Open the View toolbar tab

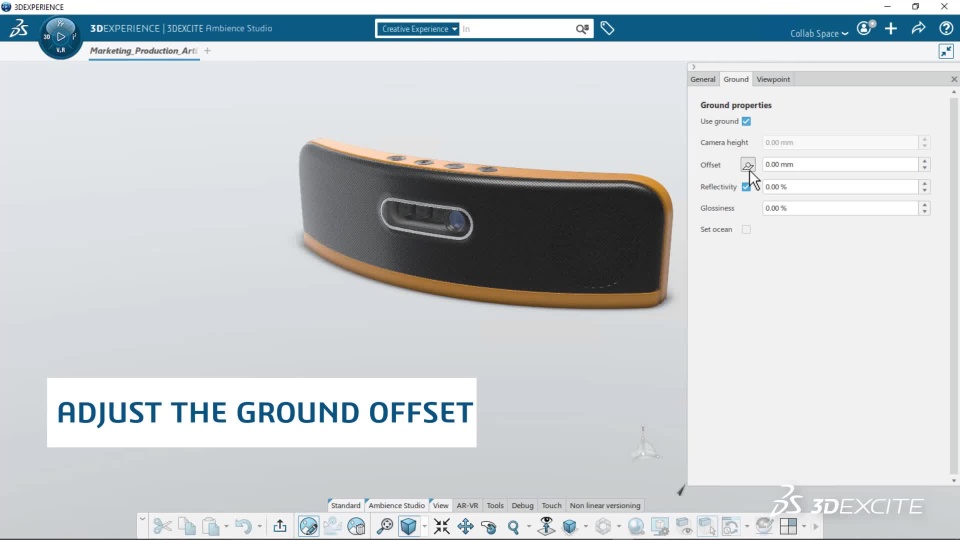click(440, 506)
